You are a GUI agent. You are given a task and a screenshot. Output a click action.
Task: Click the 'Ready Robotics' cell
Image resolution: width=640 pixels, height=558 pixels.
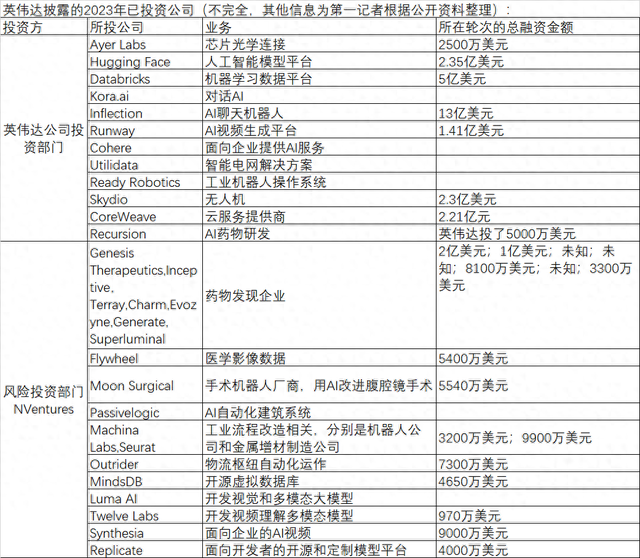(145, 182)
